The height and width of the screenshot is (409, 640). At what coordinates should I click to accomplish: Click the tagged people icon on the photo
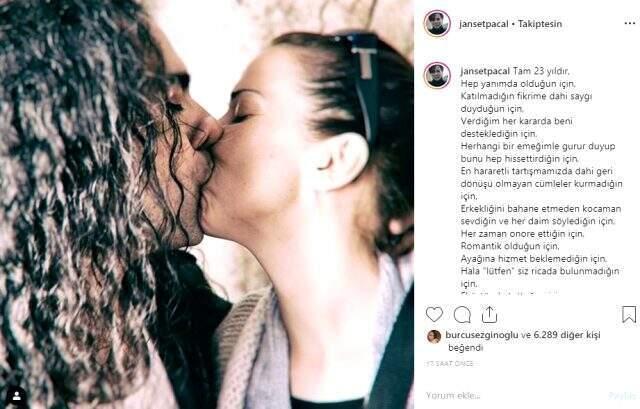pos(17,396)
